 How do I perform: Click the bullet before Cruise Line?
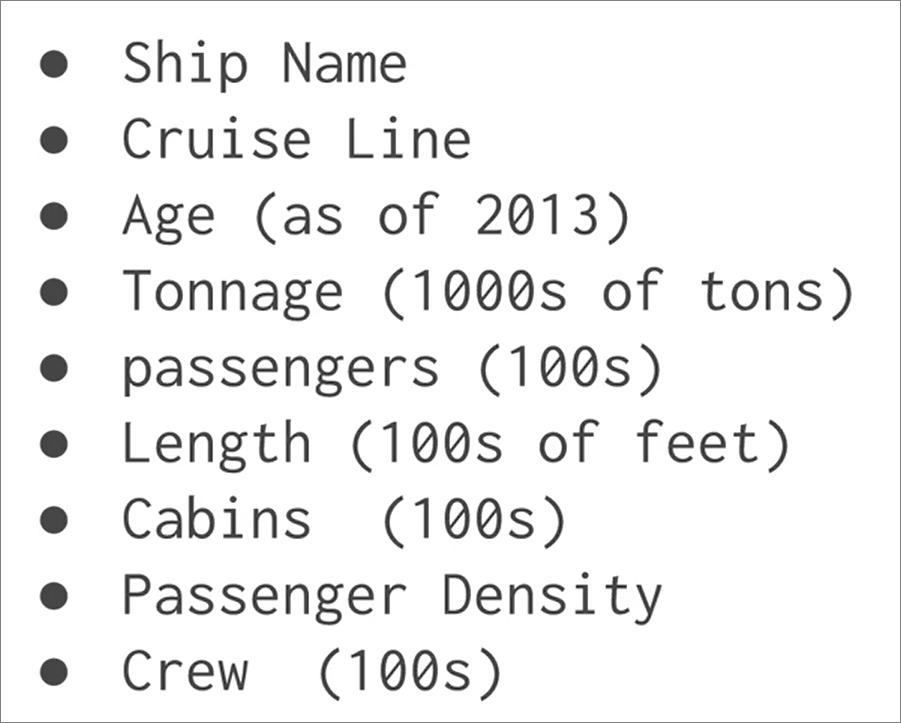click(54, 140)
